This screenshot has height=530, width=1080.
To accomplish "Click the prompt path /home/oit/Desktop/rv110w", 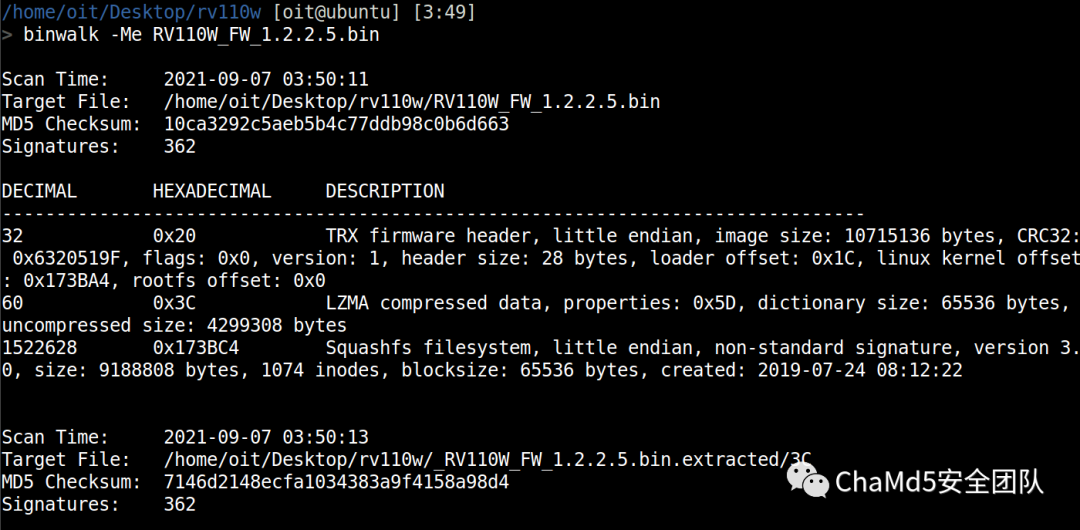I will (x=131, y=12).
